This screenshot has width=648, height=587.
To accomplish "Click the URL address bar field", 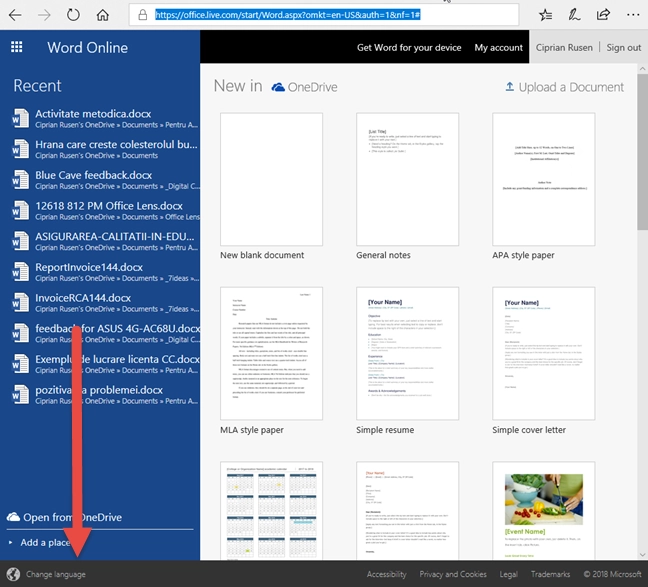I will (324, 15).
